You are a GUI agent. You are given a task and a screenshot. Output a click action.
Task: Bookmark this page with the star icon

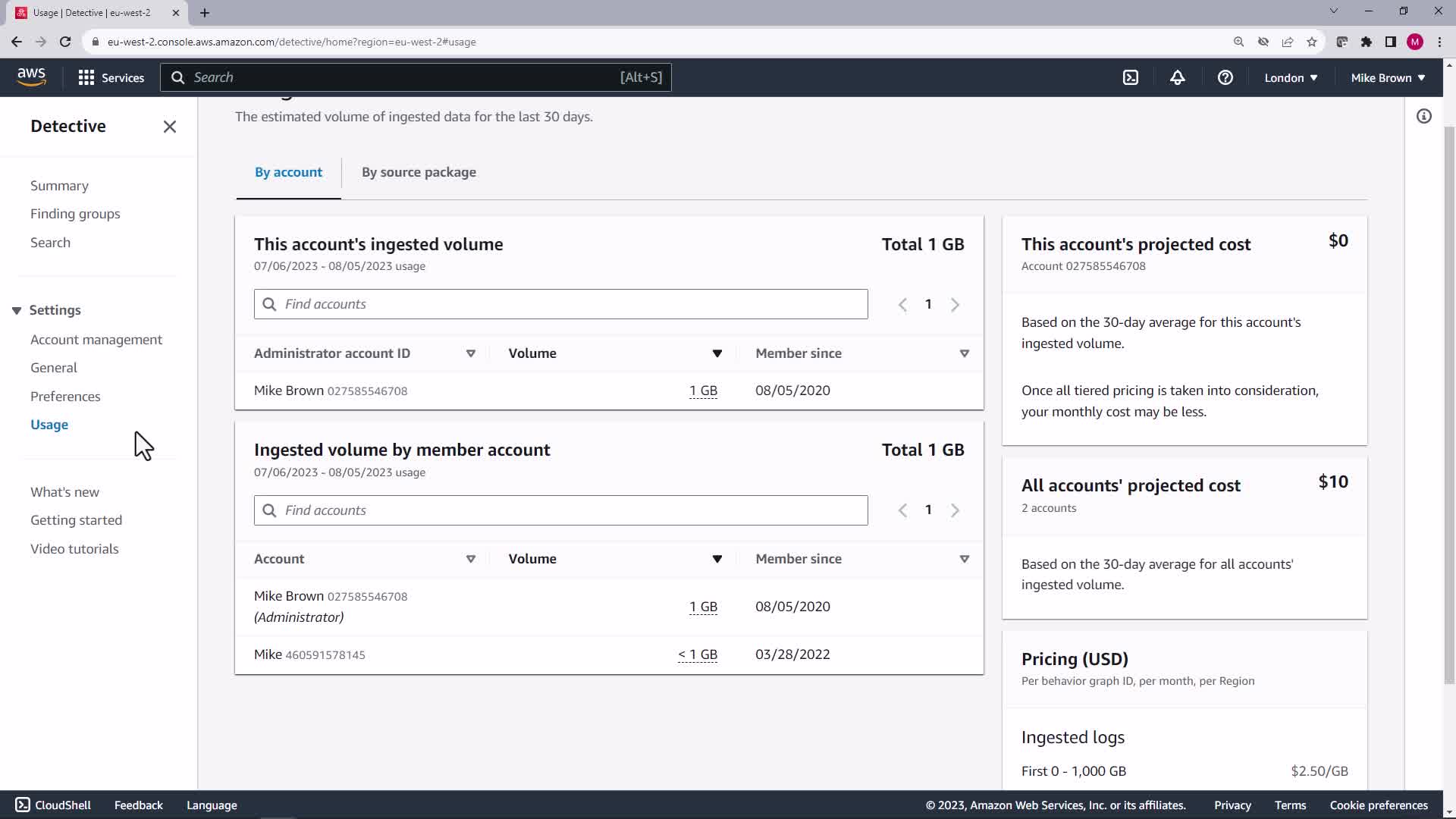(x=1311, y=42)
